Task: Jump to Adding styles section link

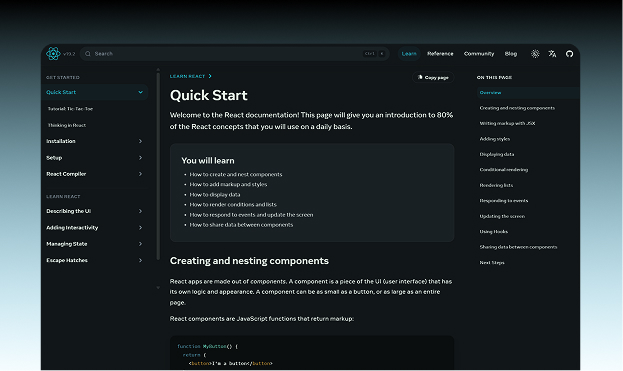Action: [495, 139]
